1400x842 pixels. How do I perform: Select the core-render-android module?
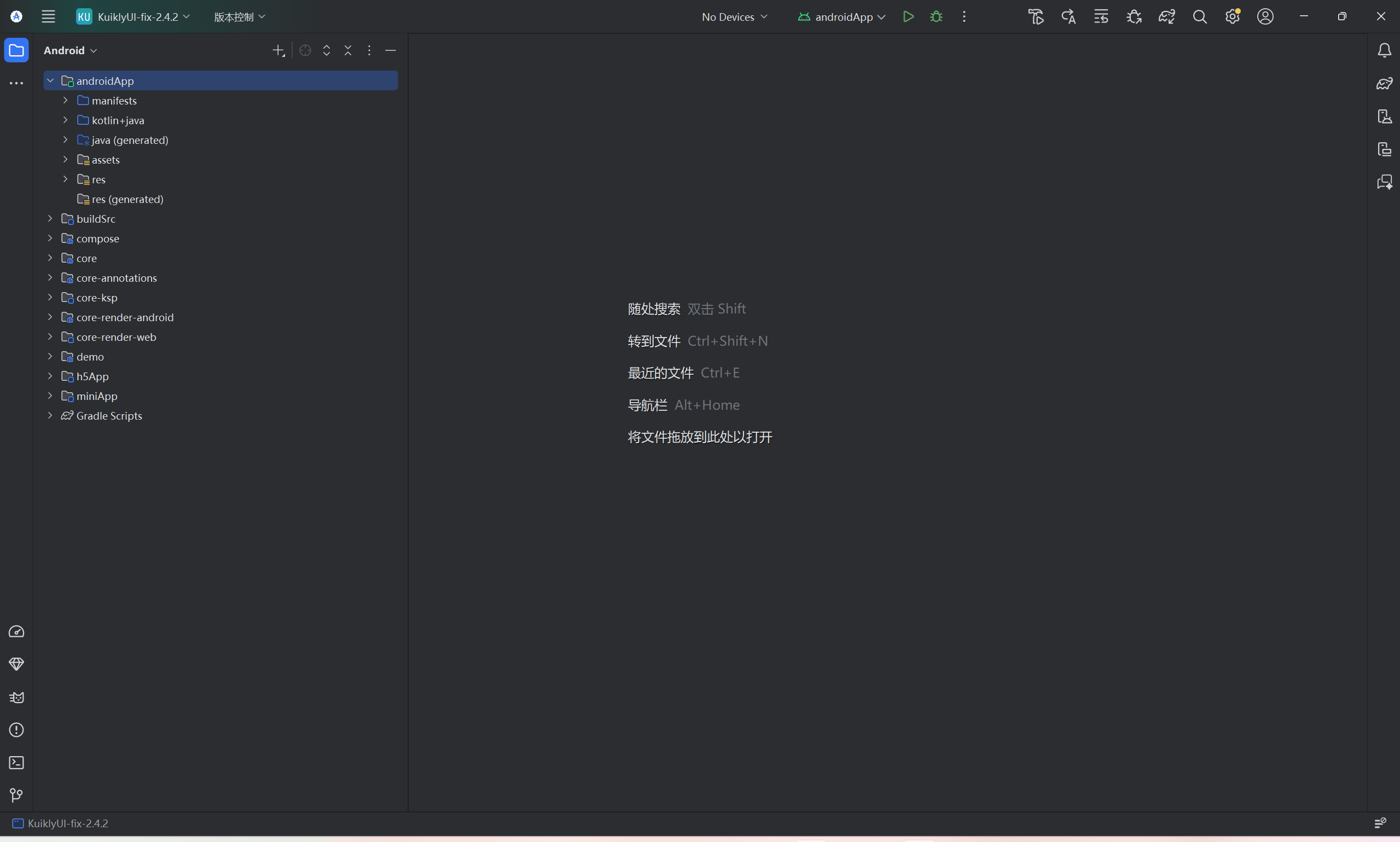125,317
